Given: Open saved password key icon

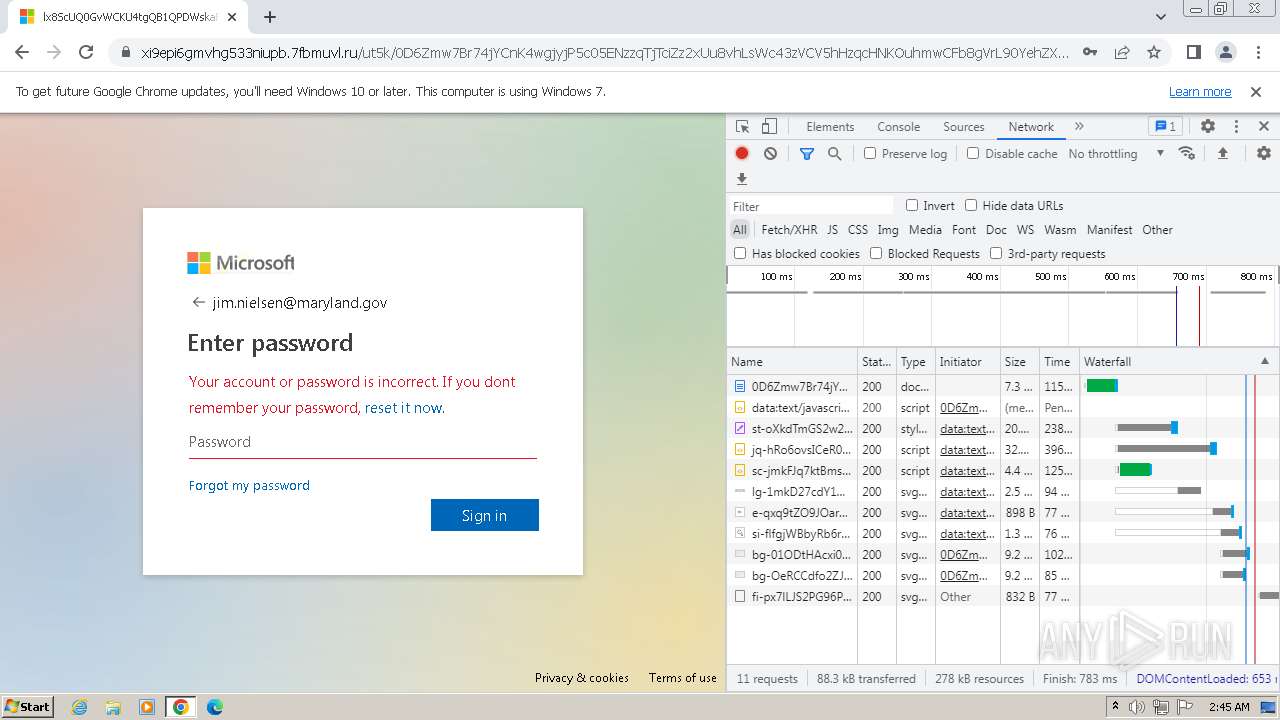Looking at the screenshot, I should click(1090, 52).
